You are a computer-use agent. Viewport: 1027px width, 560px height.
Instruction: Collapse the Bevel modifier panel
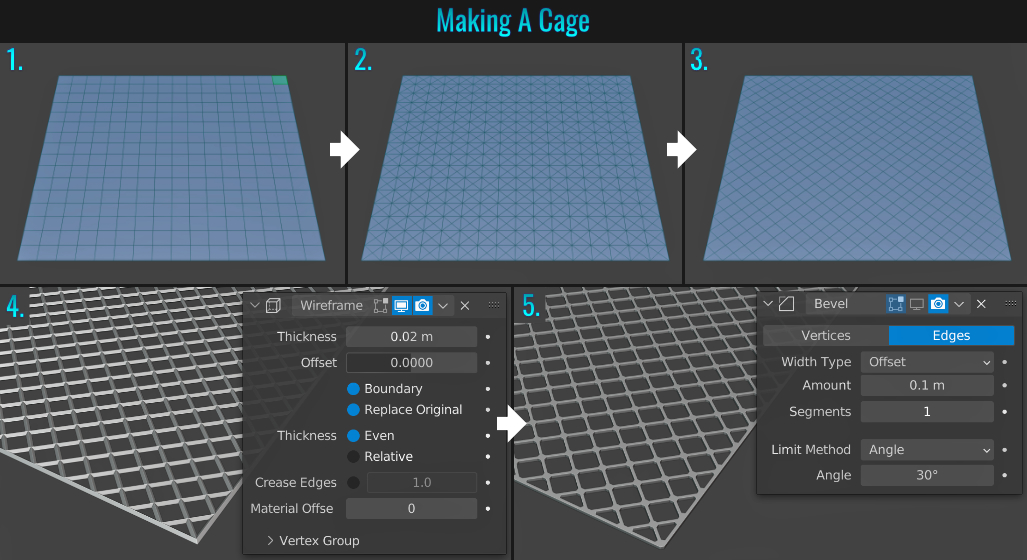point(768,304)
